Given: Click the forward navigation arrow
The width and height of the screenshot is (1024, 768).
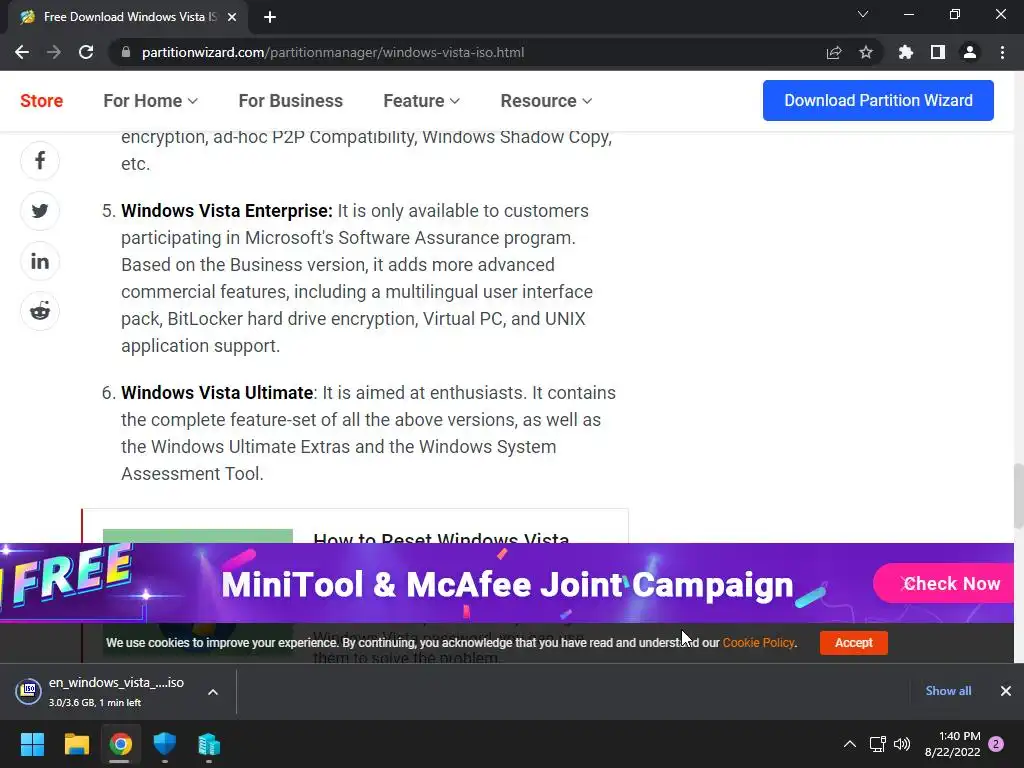Looking at the screenshot, I should coord(54,52).
